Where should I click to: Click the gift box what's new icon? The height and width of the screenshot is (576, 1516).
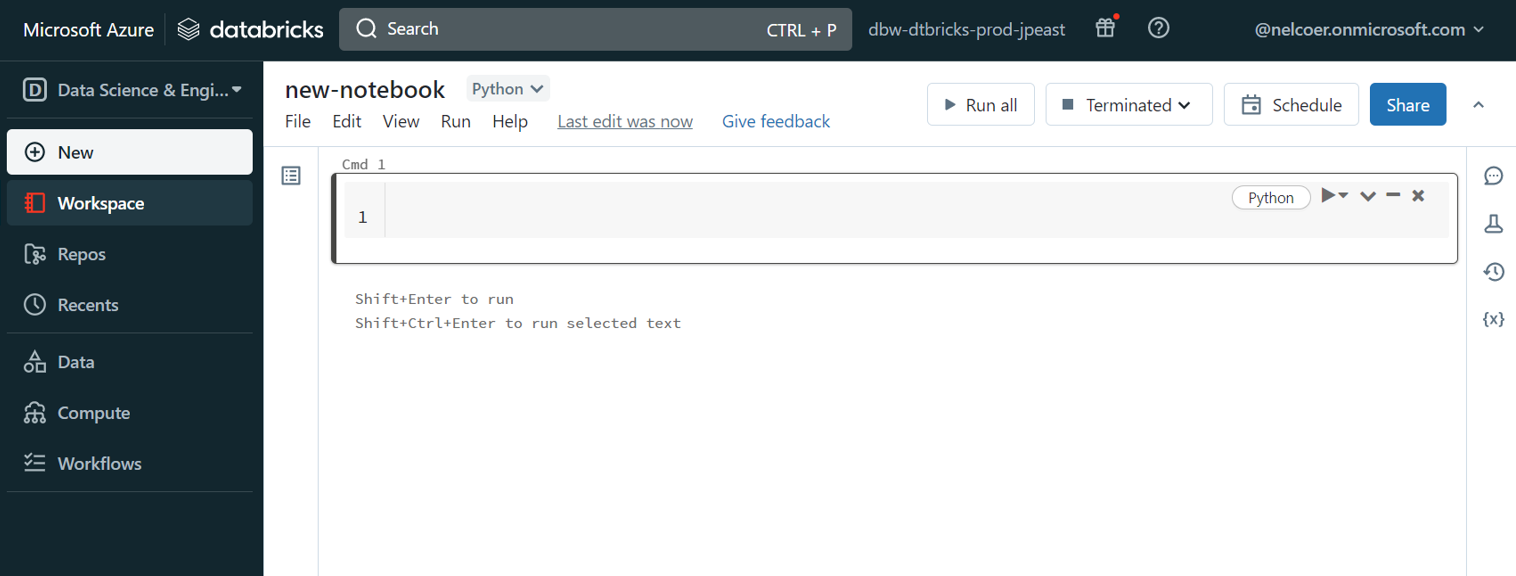coord(1105,28)
